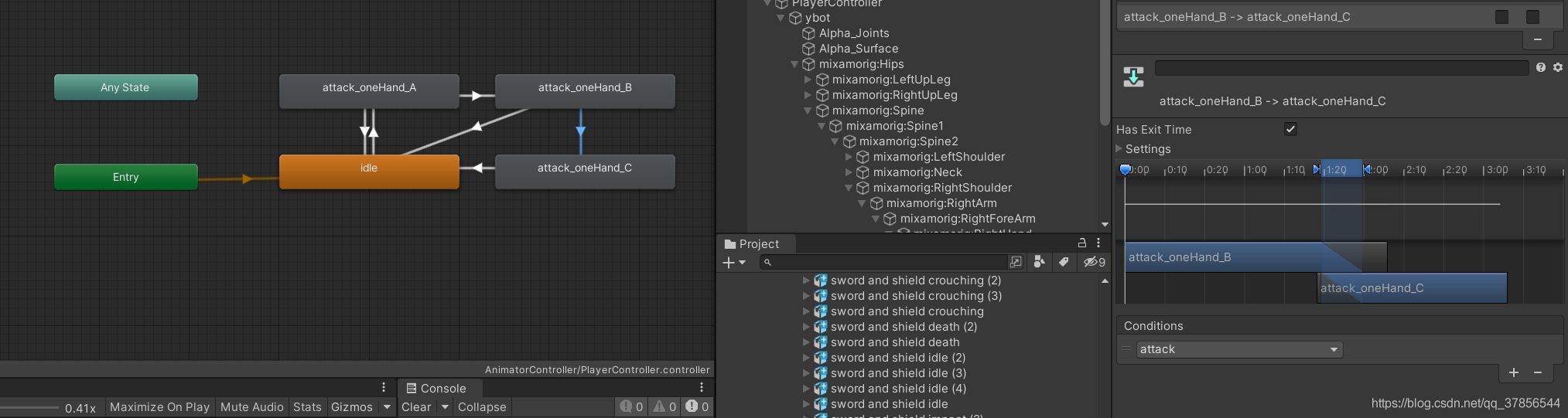Screen dimensions: 1568x418
Task: Remove selected transition with minus button
Action: tap(1538, 39)
